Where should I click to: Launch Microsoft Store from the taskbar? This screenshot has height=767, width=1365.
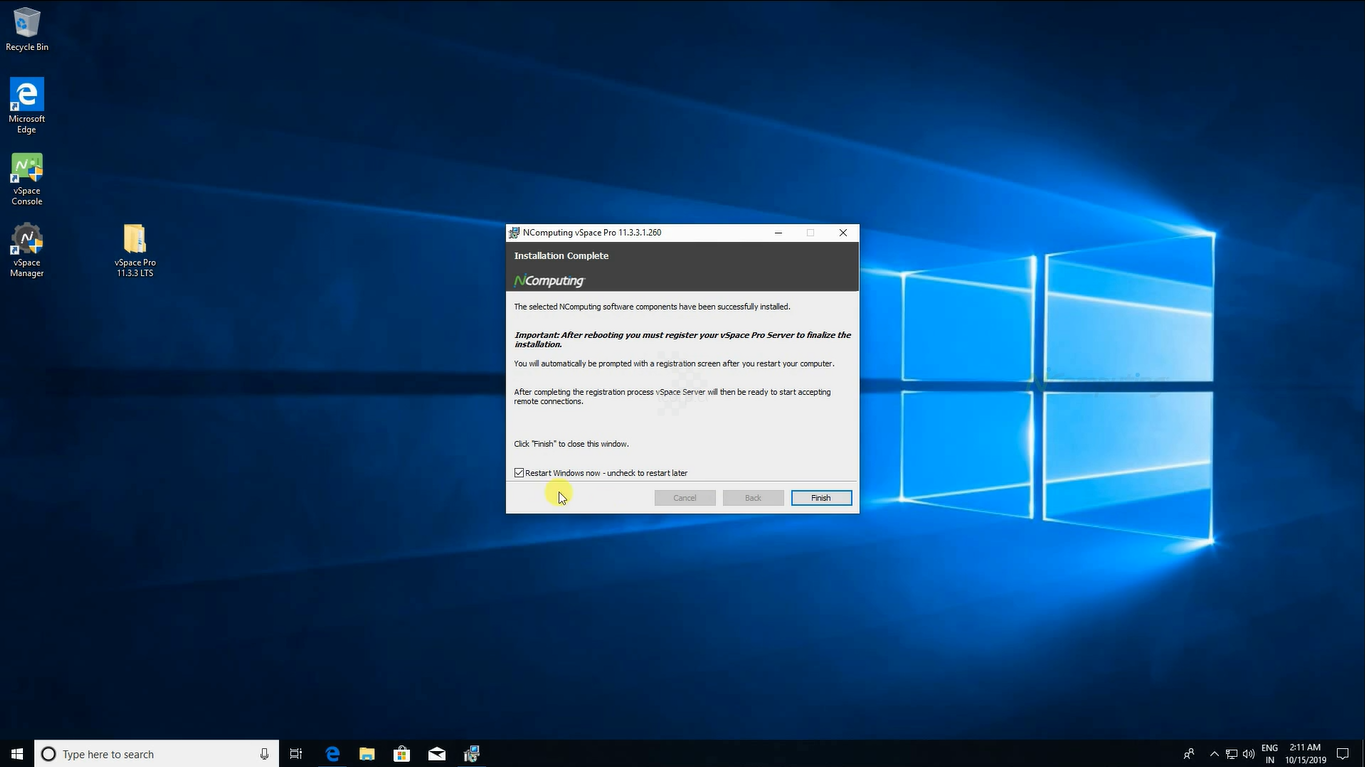(x=402, y=754)
